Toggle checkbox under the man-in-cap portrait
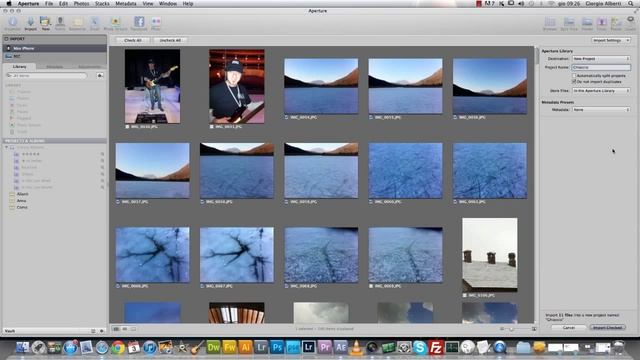The width and height of the screenshot is (640, 360). pyautogui.click(x=211, y=127)
